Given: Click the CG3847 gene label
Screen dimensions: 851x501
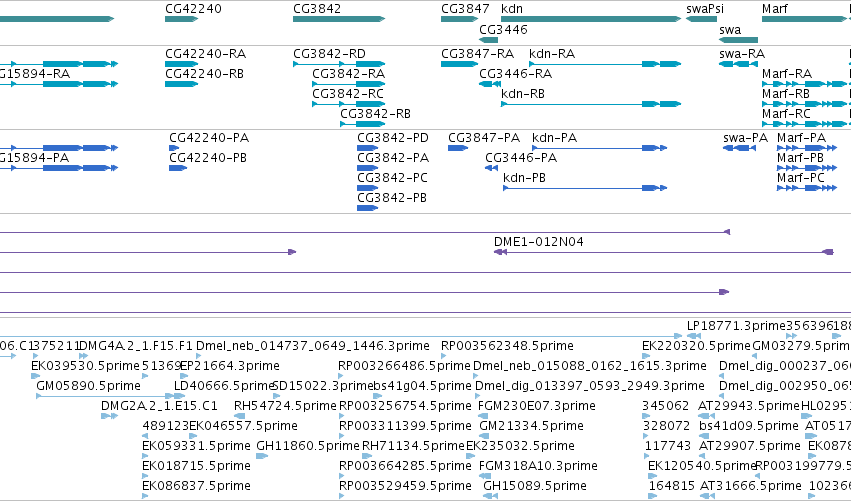Looking at the screenshot, I should coord(465,9).
